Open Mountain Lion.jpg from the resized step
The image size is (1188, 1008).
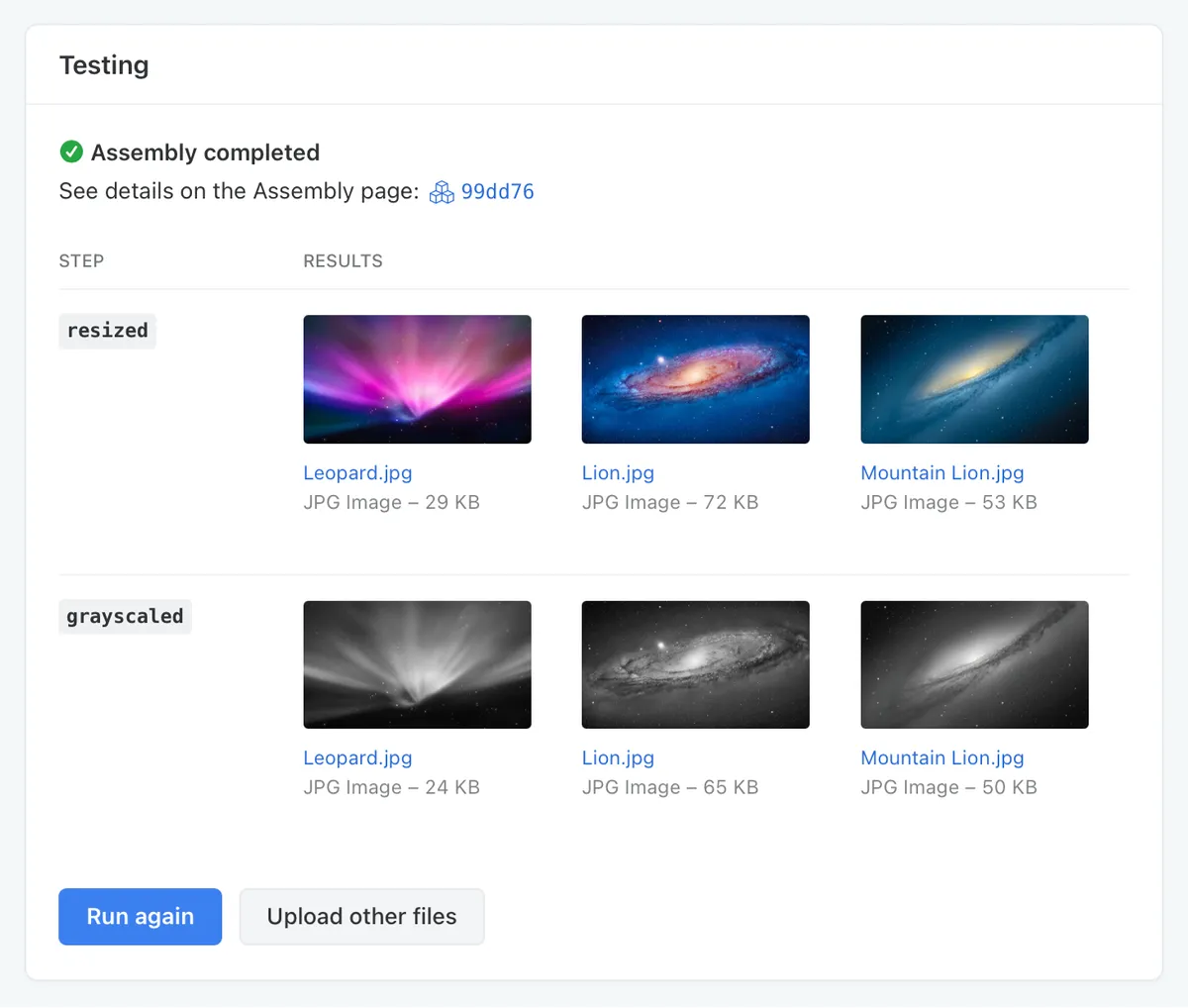coord(941,473)
